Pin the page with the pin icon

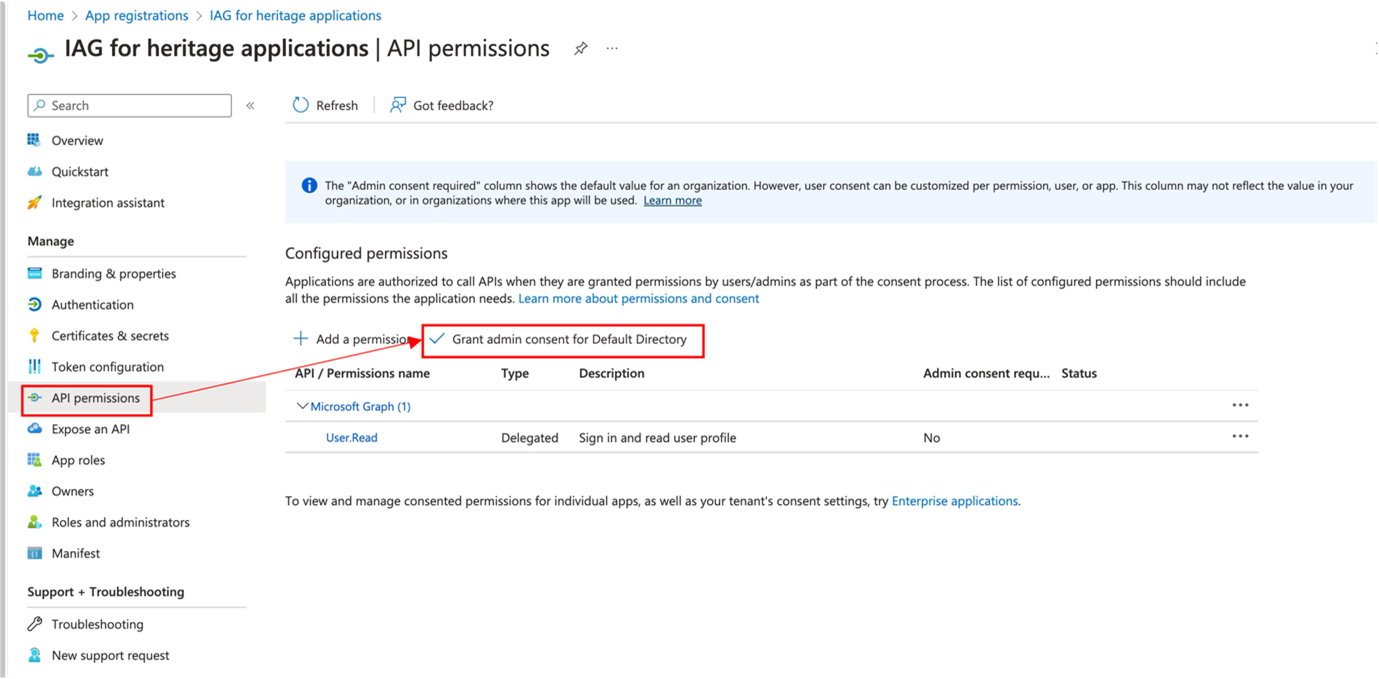[x=580, y=48]
